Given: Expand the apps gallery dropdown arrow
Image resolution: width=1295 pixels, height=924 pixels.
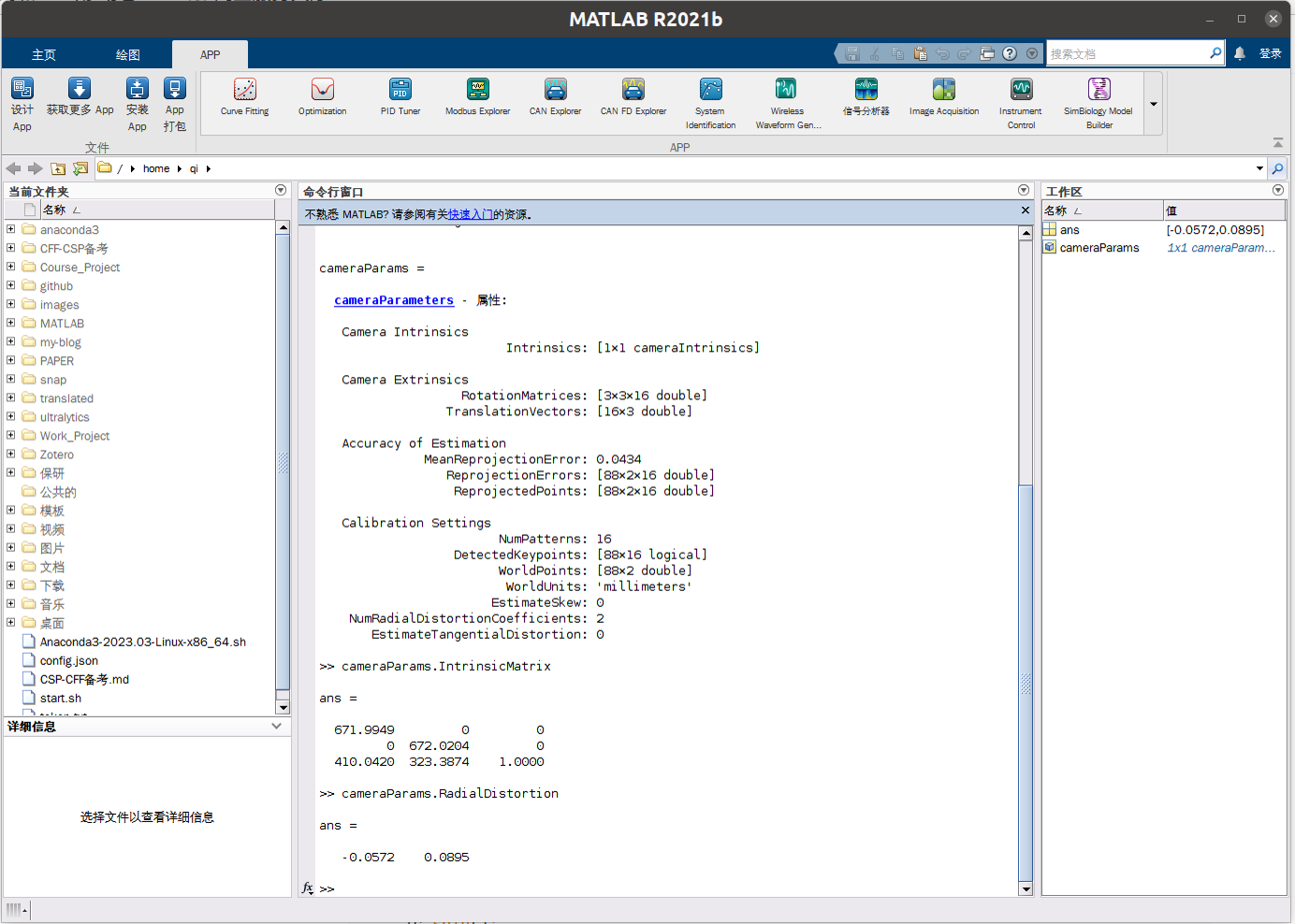Looking at the screenshot, I should [1154, 104].
